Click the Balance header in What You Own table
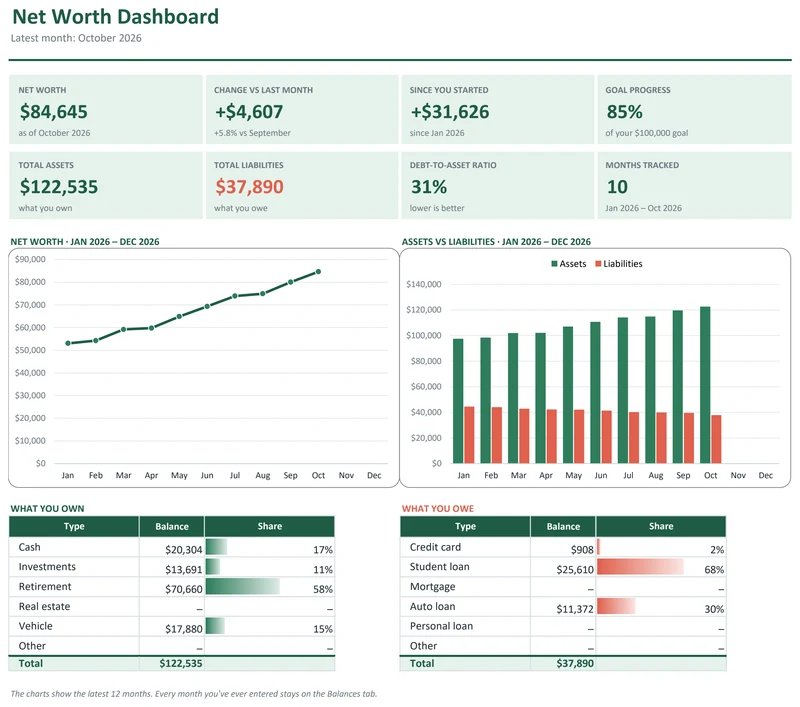800x707 pixels. click(172, 526)
